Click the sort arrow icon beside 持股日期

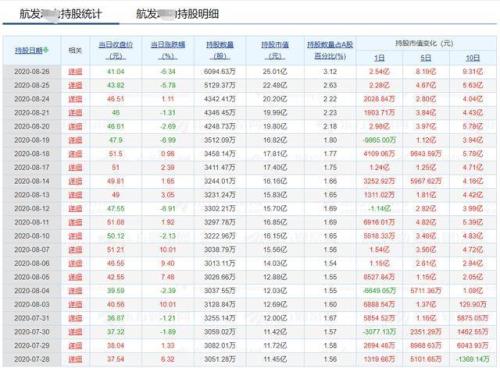coord(46,50)
